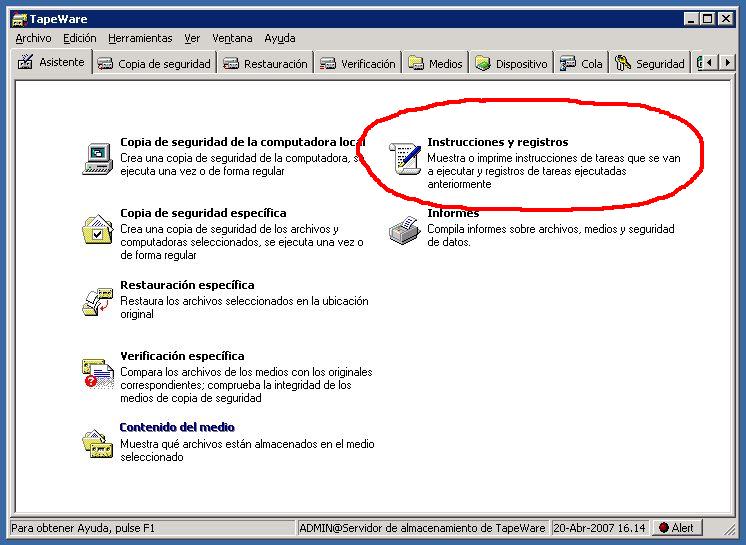The image size is (746, 545).
Task: Switch to the Copia de seguridad tab
Action: tap(155, 63)
